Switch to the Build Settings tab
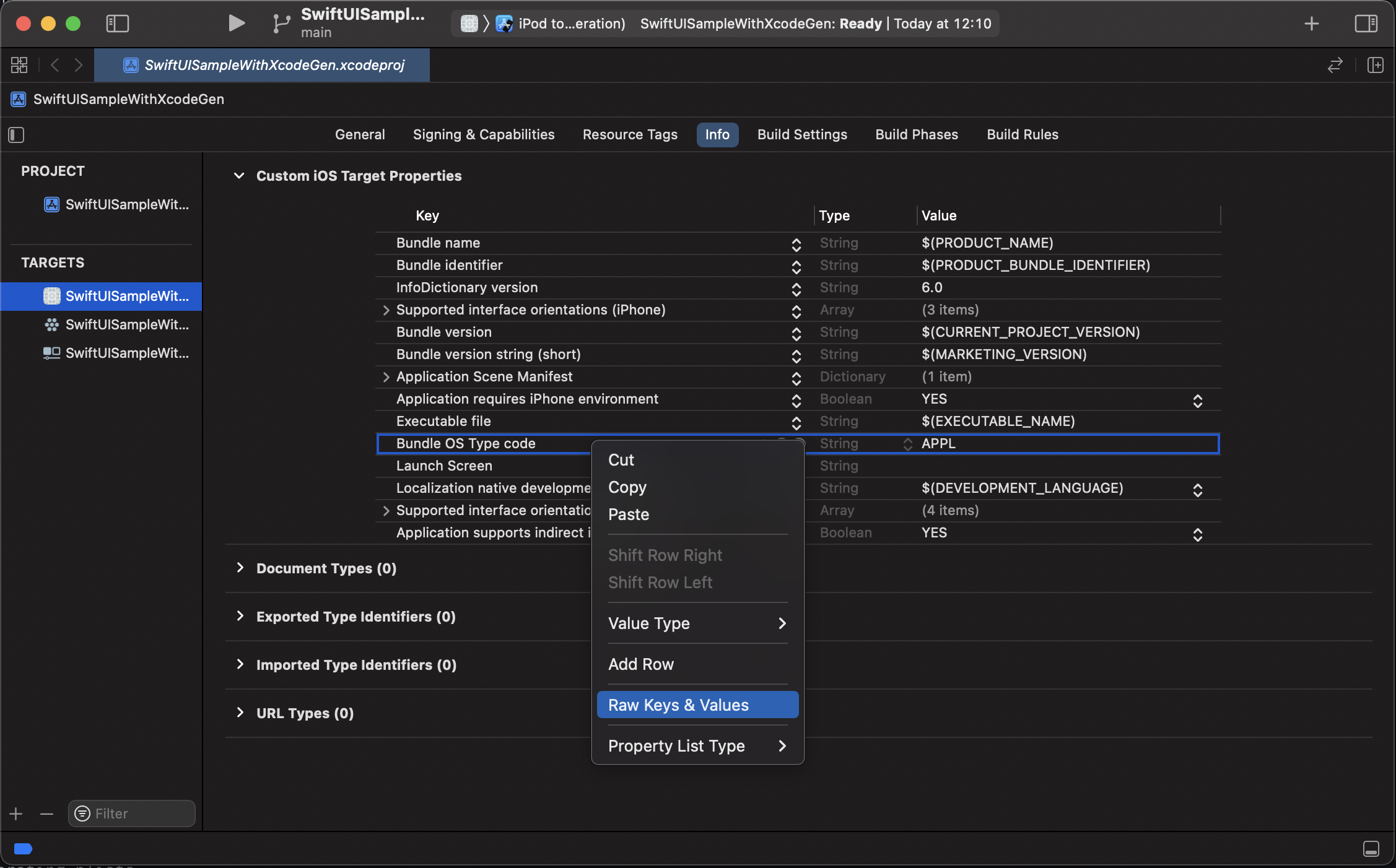This screenshot has width=1396, height=868. point(801,134)
